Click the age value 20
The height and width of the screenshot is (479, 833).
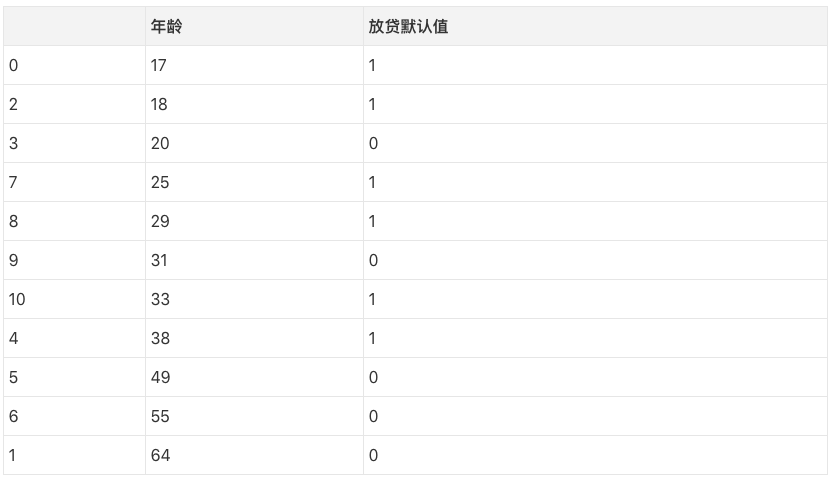(x=160, y=144)
